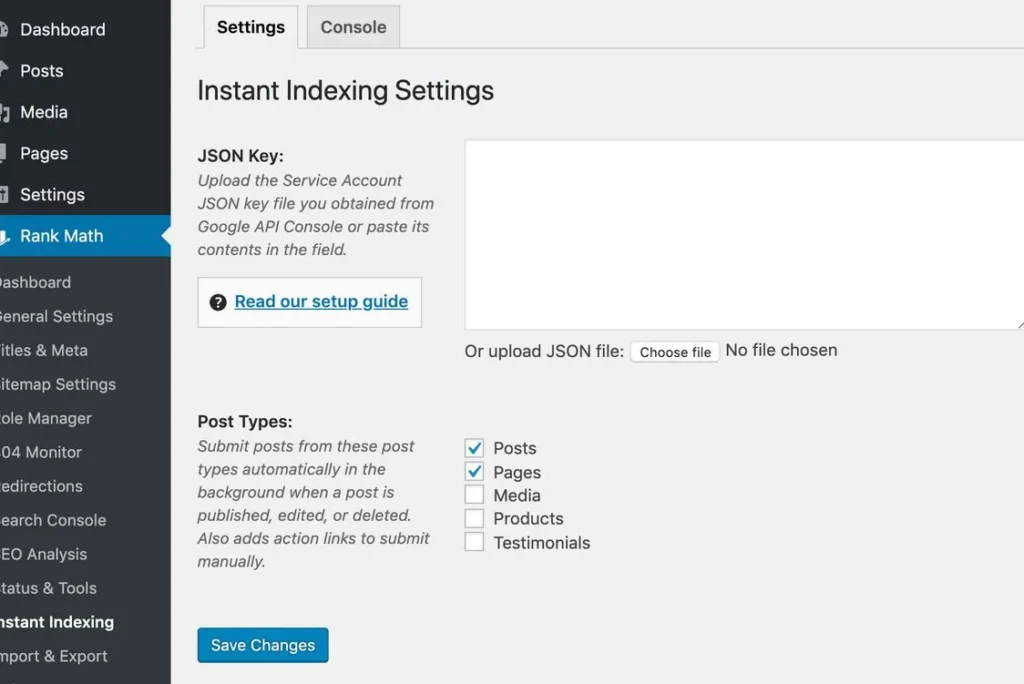1024x684 pixels.
Task: Select the Settings tab
Action: click(x=250, y=27)
